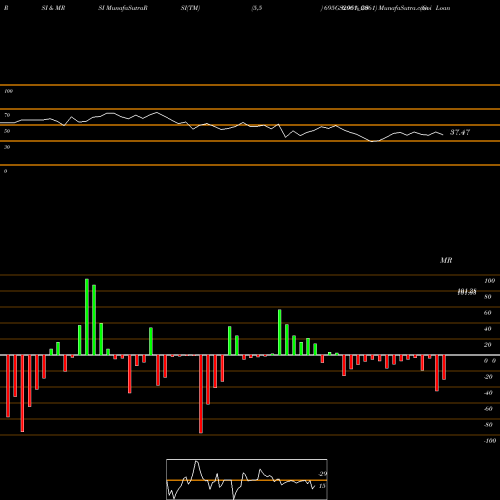This screenshot has height=500, width=500.
Task: Click the 'Loan' text in header
Action: click(443, 8)
